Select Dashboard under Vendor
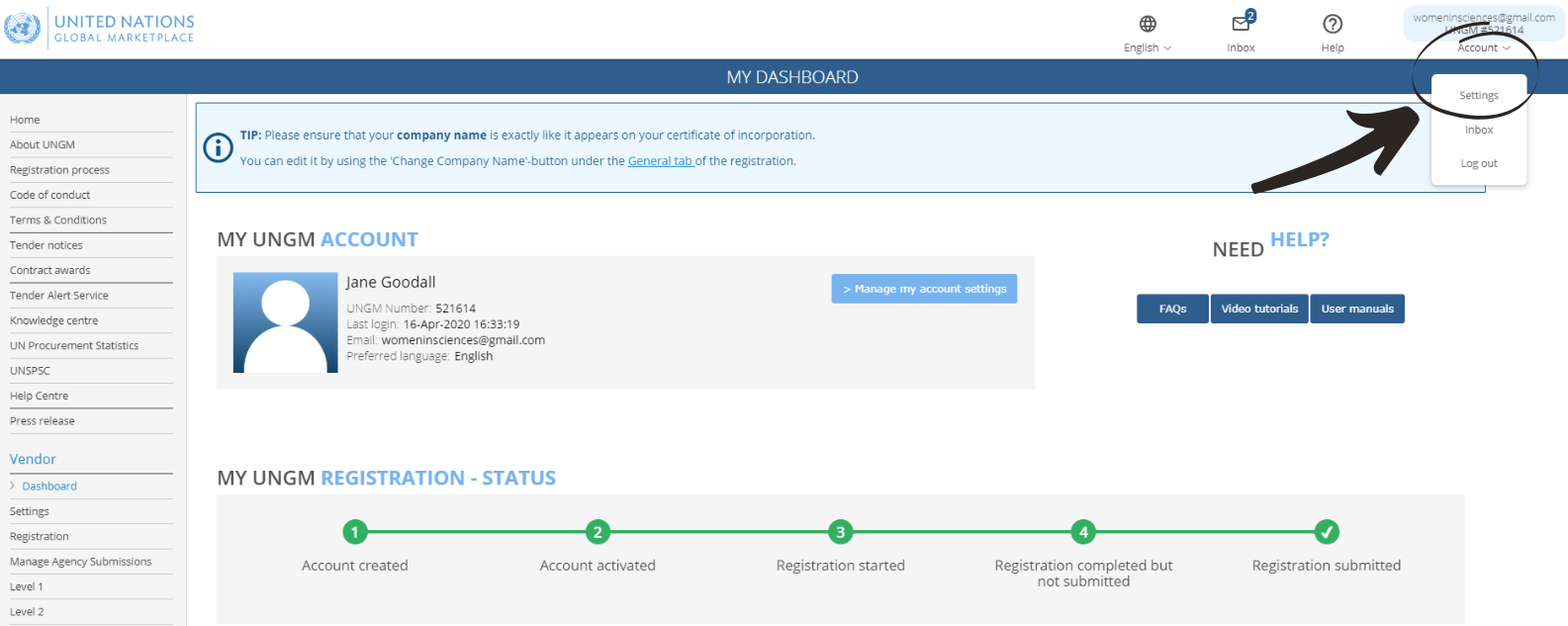 (49, 487)
